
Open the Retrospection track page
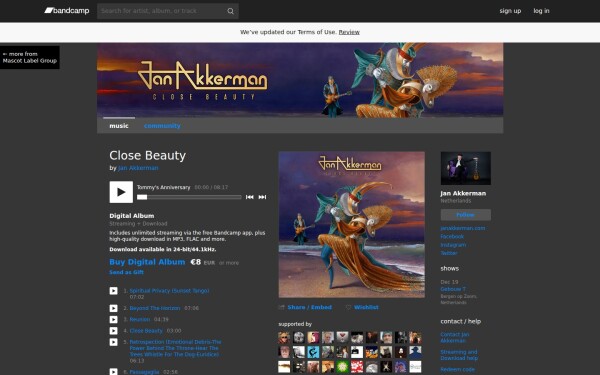(175, 348)
